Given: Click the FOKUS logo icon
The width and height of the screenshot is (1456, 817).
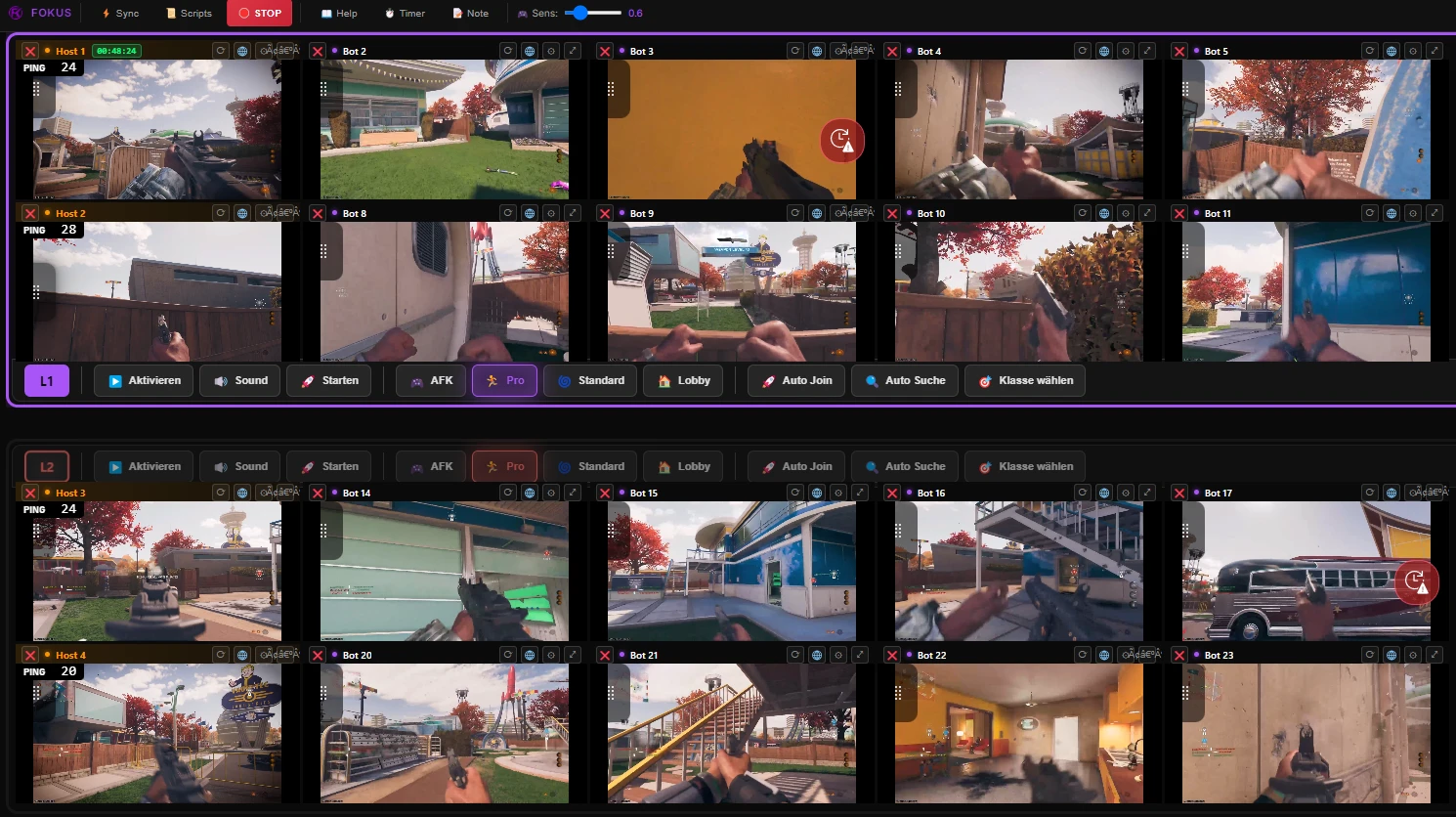Looking at the screenshot, I should [16, 13].
